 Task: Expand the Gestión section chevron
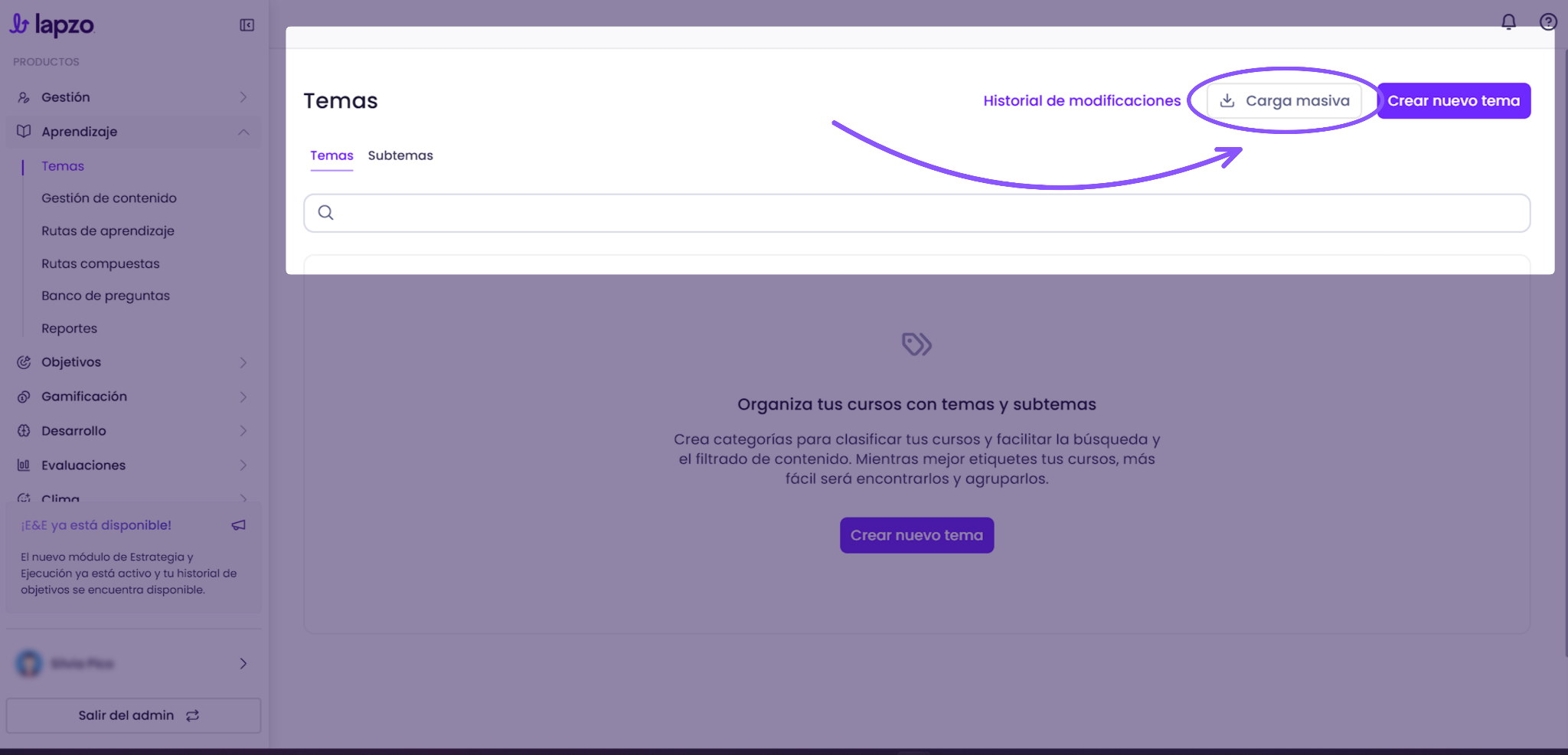click(243, 97)
